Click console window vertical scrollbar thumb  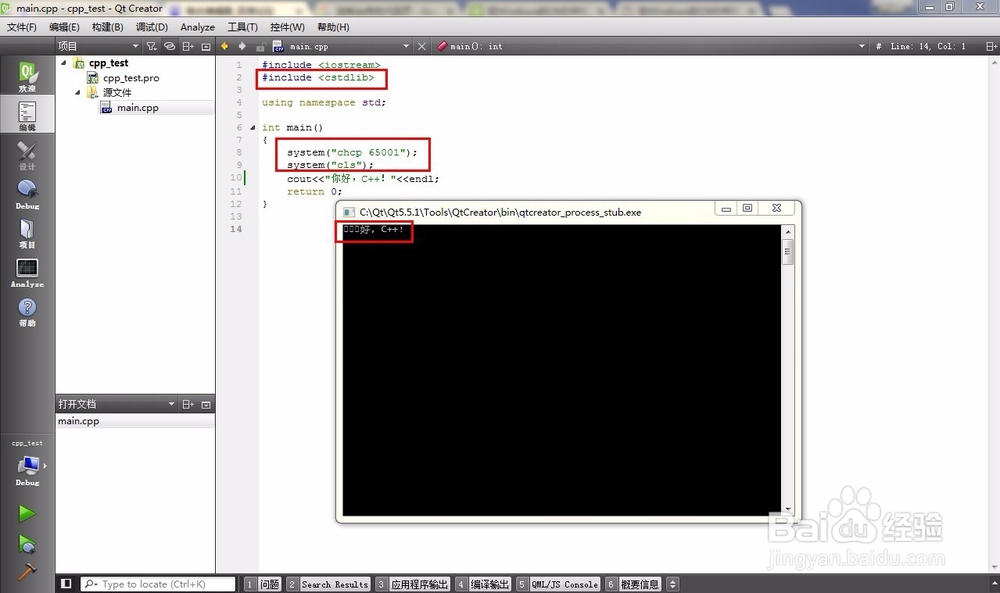click(788, 252)
